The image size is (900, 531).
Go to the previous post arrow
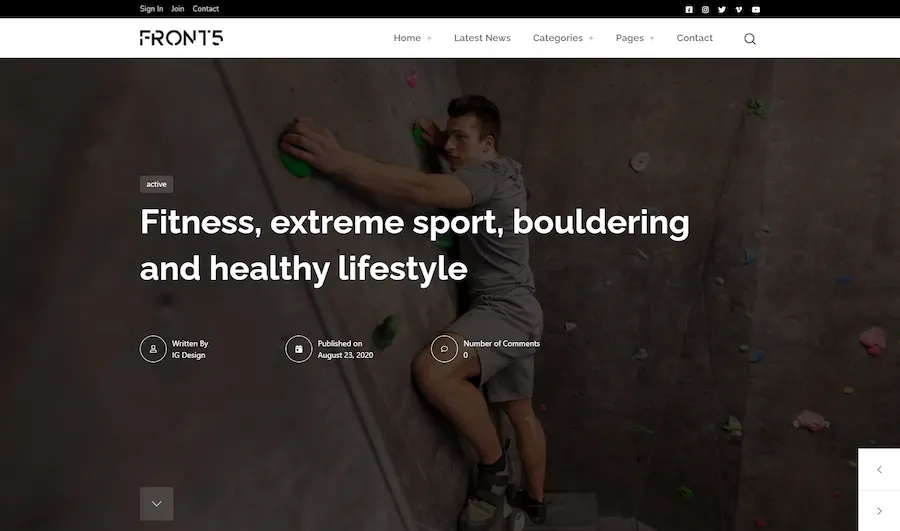click(879, 470)
